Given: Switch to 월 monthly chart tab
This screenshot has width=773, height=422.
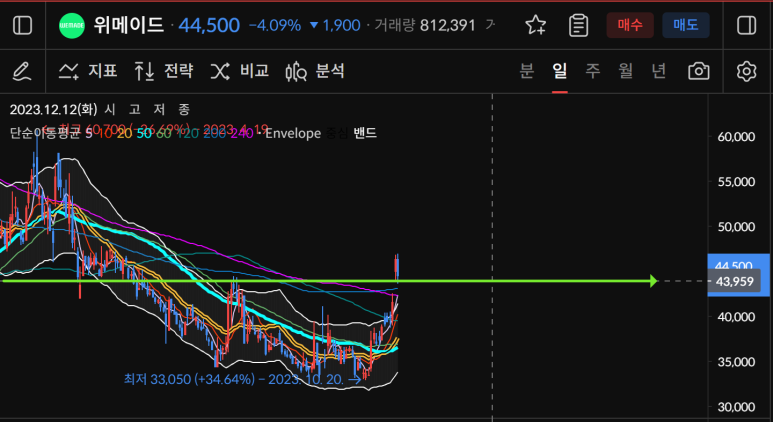Looking at the screenshot, I should click(x=626, y=71).
